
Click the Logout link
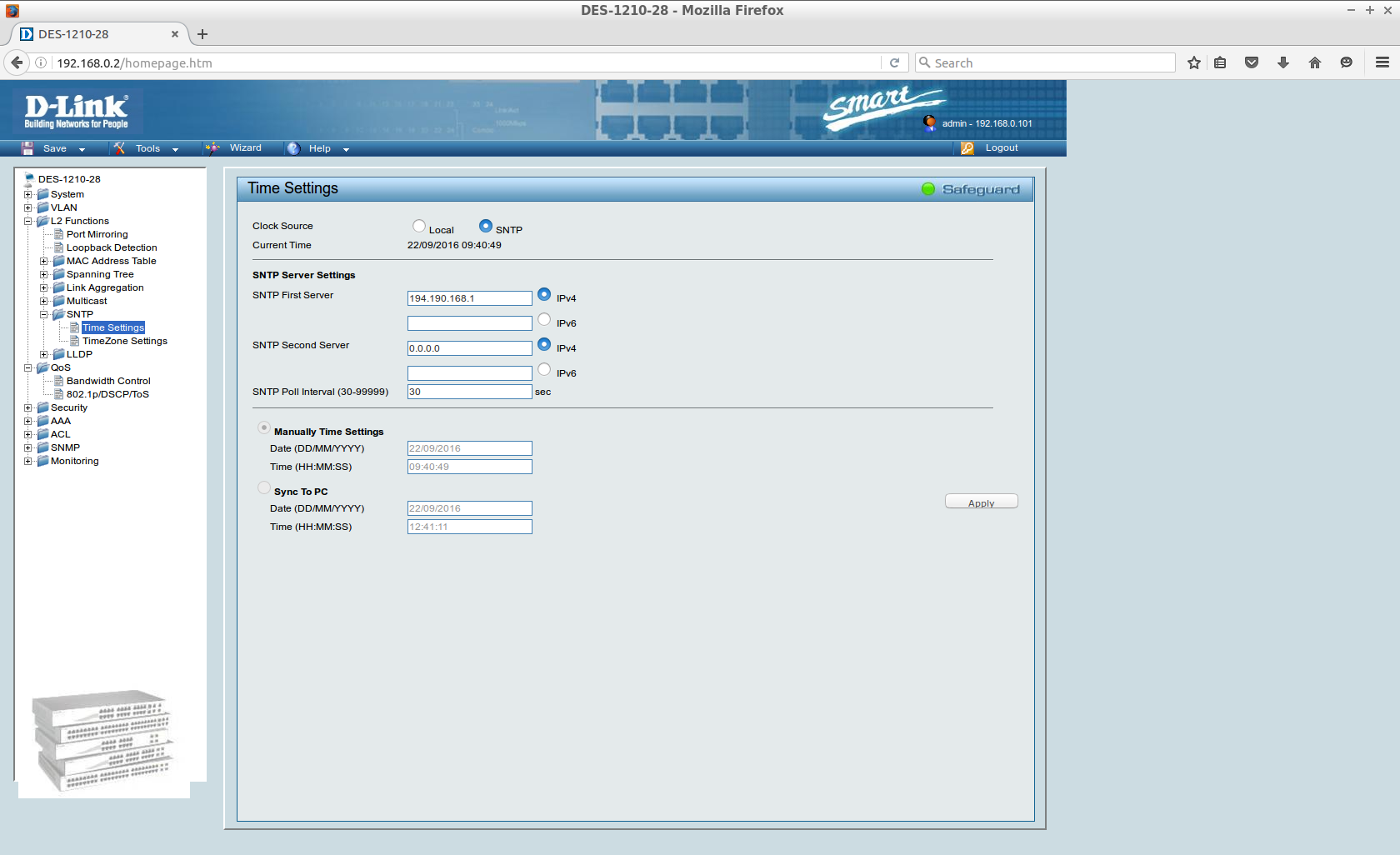coord(1001,148)
